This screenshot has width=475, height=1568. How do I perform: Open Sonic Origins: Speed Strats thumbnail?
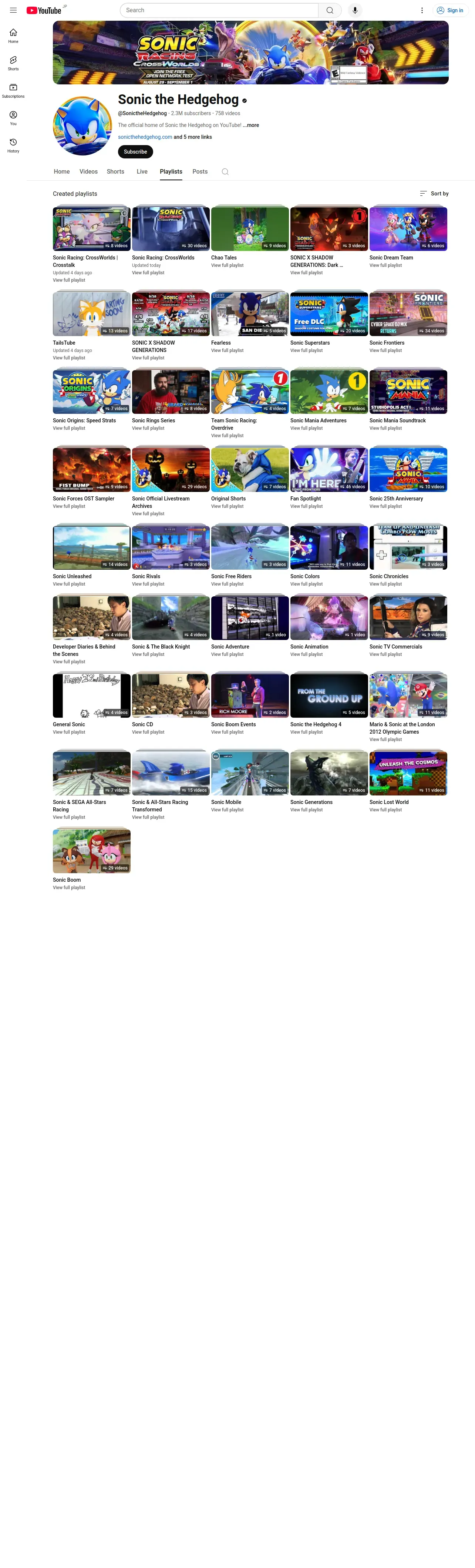point(92,392)
